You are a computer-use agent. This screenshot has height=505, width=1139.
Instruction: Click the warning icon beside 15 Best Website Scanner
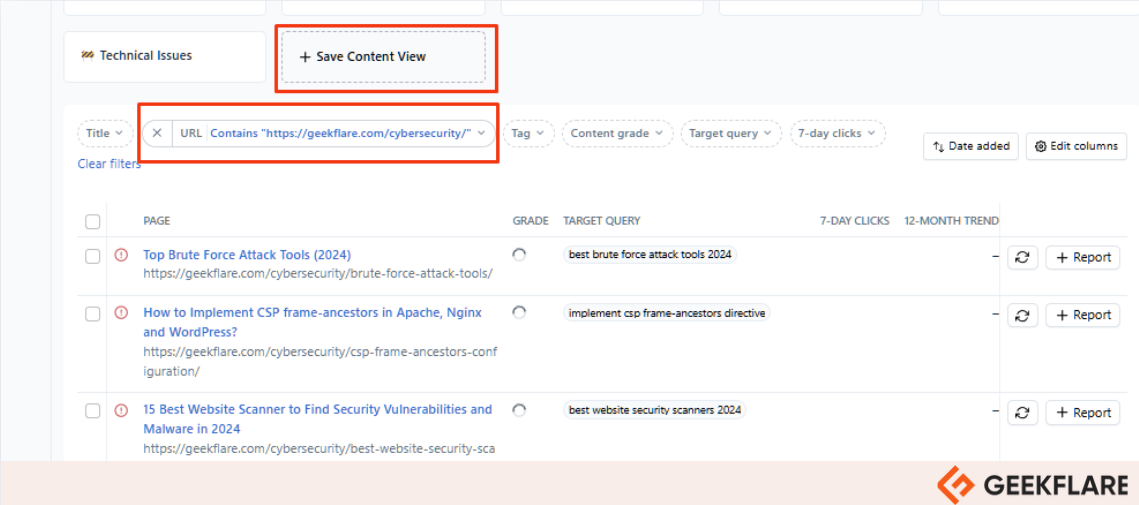coord(121,411)
